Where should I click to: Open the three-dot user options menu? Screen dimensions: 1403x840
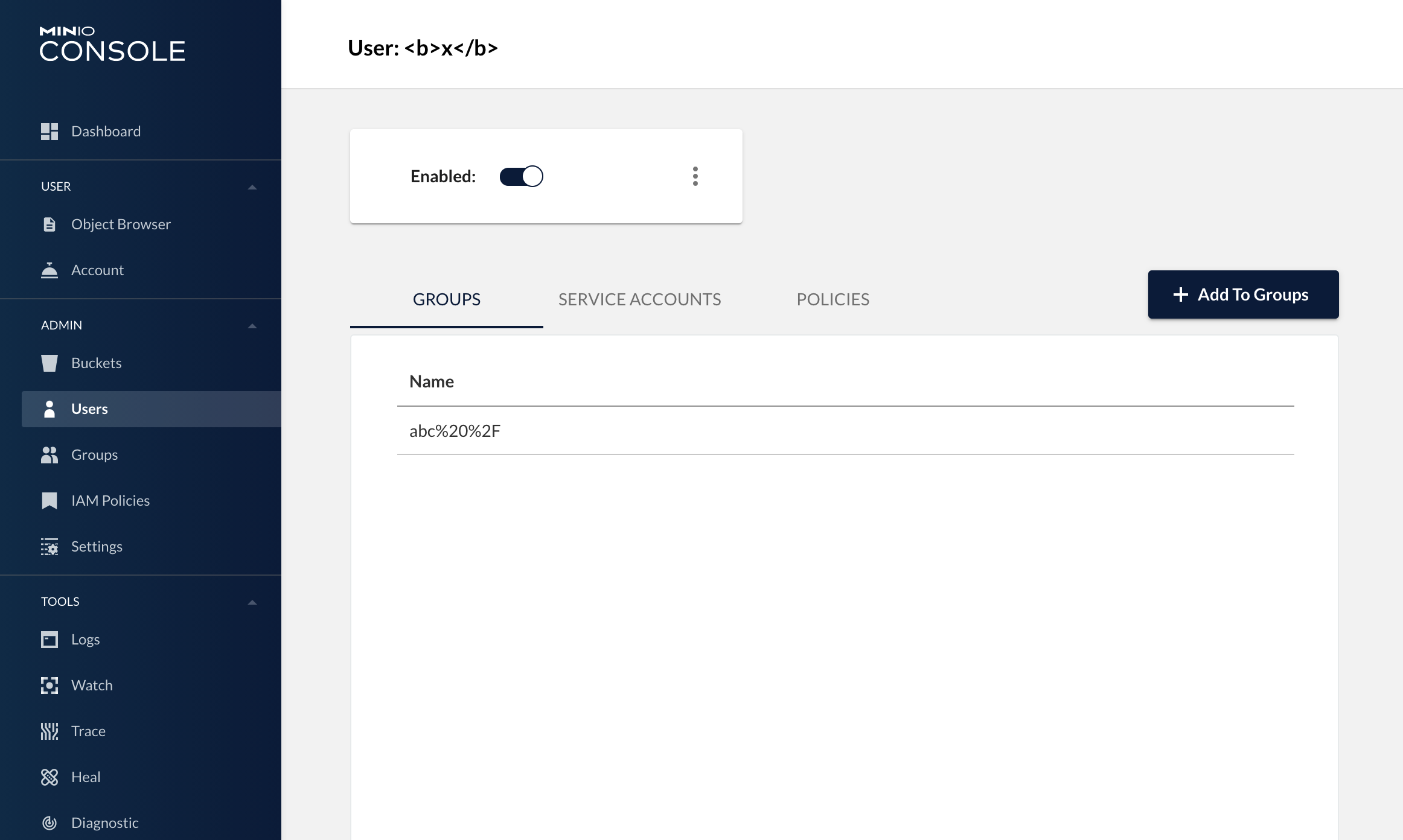(695, 176)
